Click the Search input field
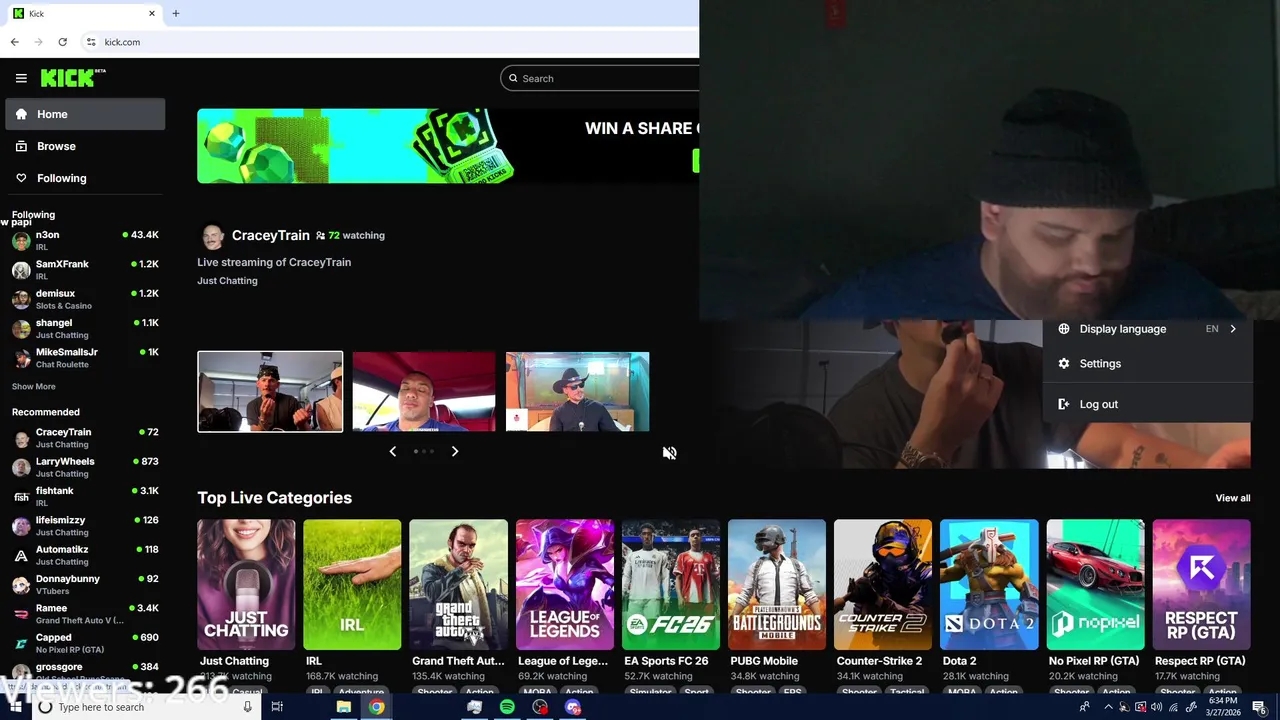Viewport: 1280px width, 720px height. [x=600, y=78]
